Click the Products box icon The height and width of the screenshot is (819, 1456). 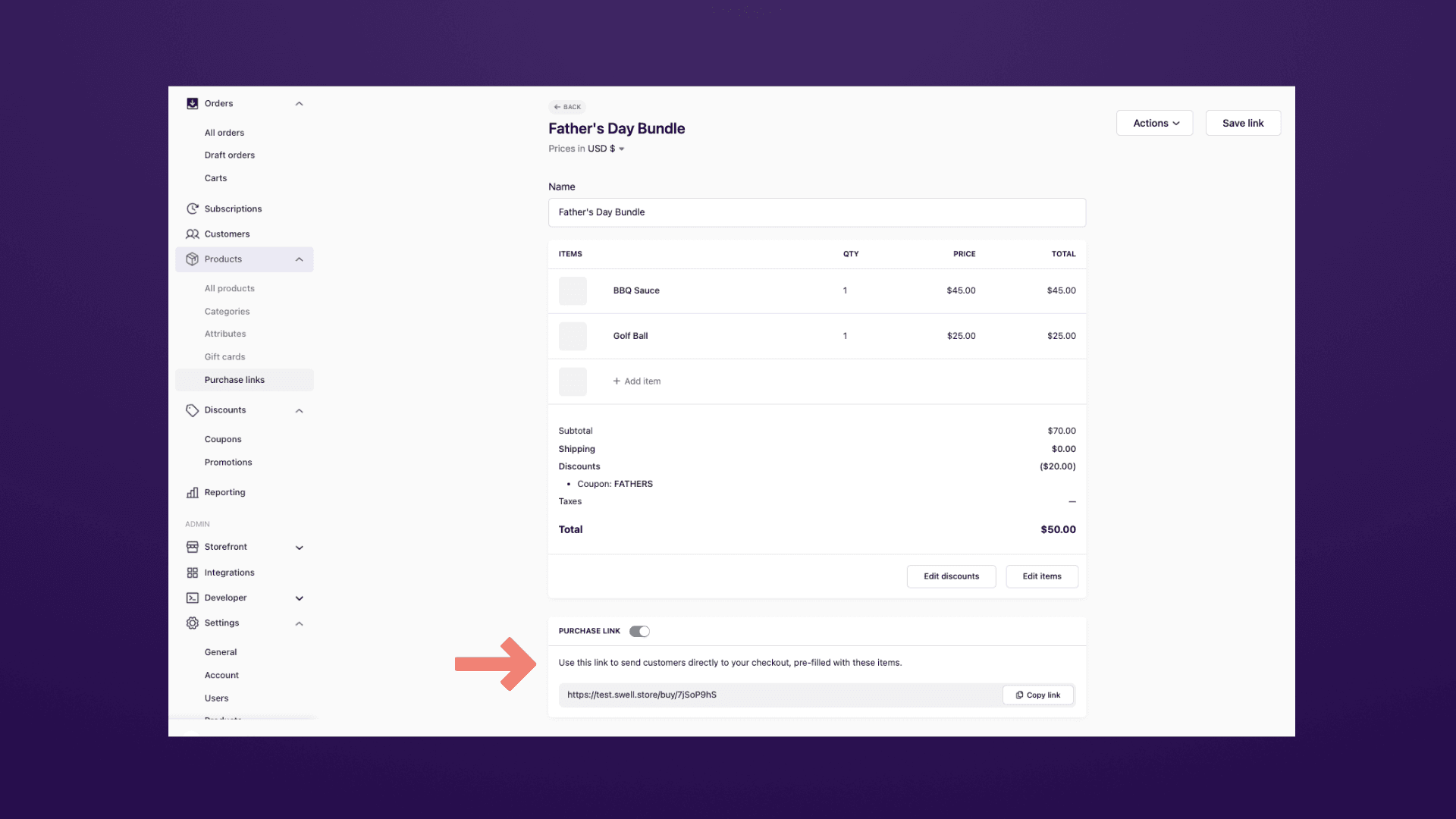[193, 259]
